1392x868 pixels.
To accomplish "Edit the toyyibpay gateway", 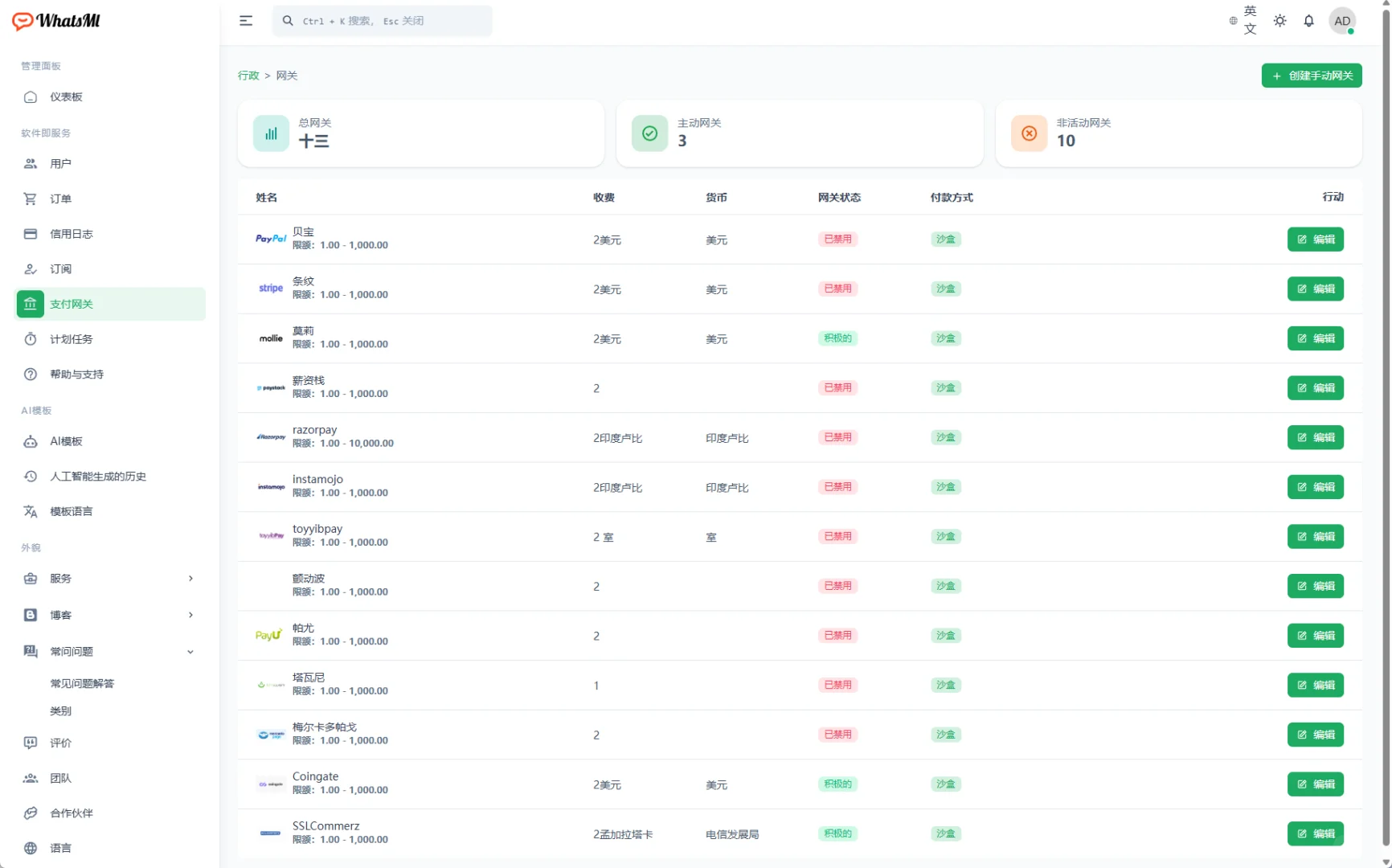I will [x=1315, y=537].
